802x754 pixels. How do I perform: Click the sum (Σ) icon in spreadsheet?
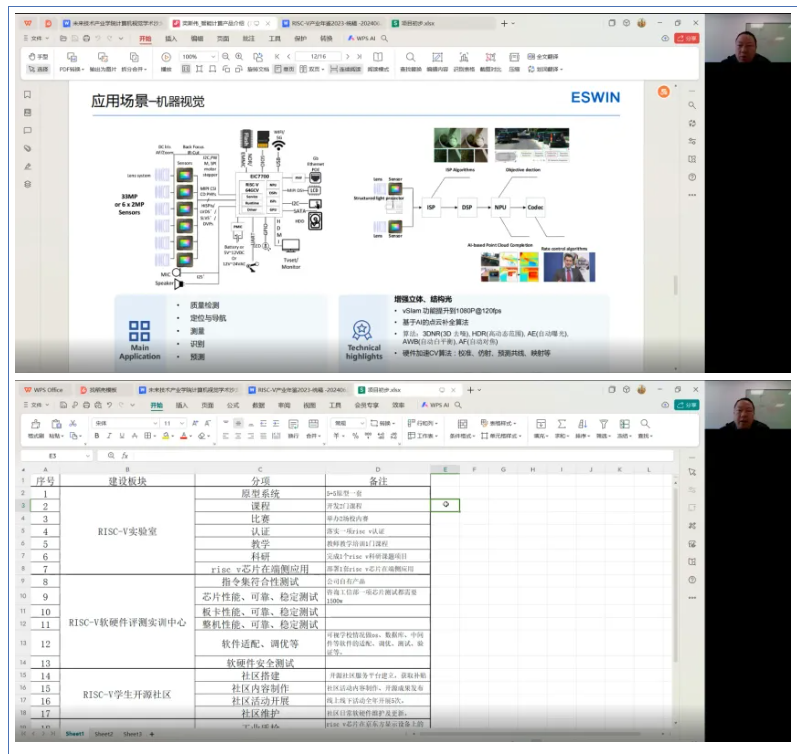click(562, 424)
